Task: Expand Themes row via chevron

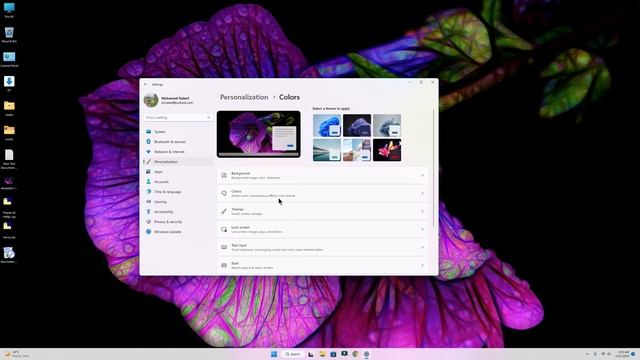Action: (x=422, y=211)
